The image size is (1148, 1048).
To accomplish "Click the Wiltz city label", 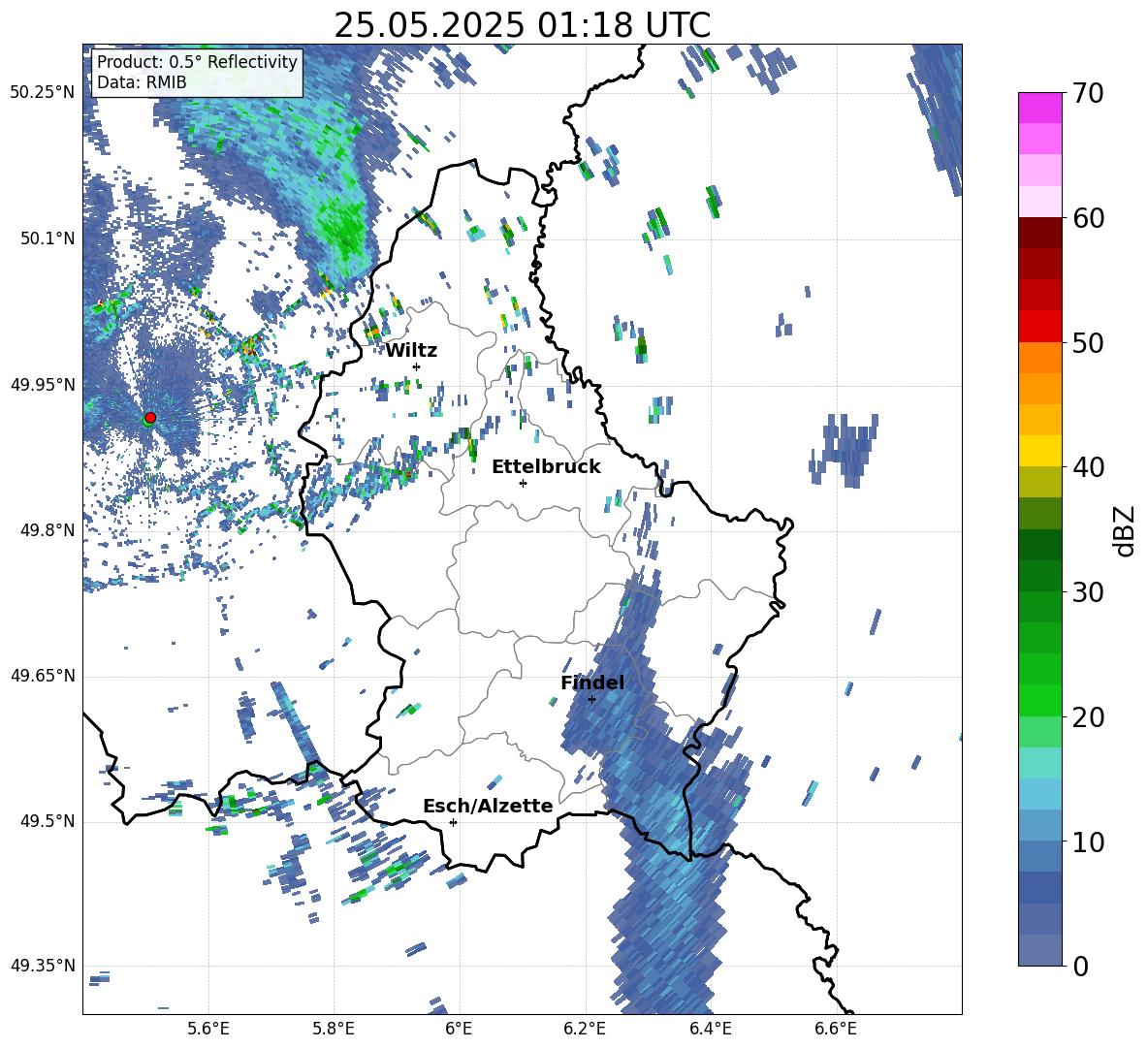I will 411,351.
